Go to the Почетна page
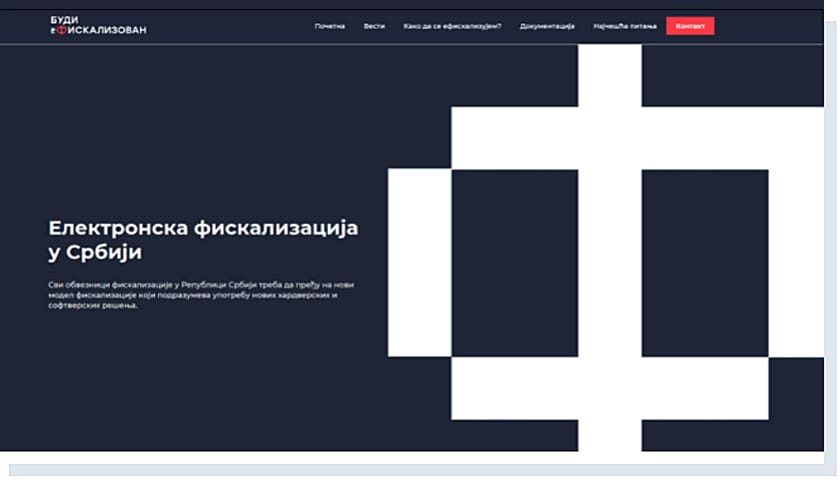Viewport: 840px width, 480px height. (x=329, y=26)
